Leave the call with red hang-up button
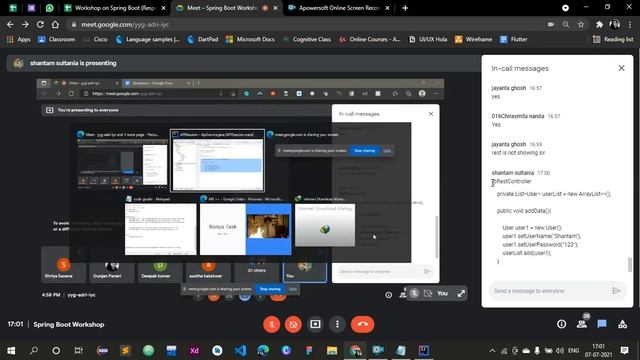640x360 pixels. pyautogui.click(x=362, y=324)
